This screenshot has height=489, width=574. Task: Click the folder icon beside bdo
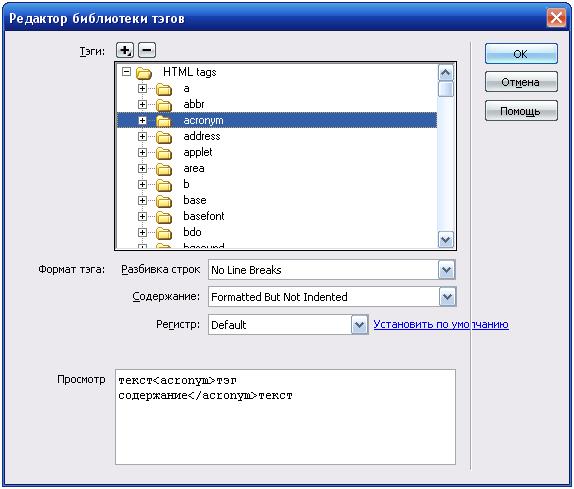pos(164,233)
